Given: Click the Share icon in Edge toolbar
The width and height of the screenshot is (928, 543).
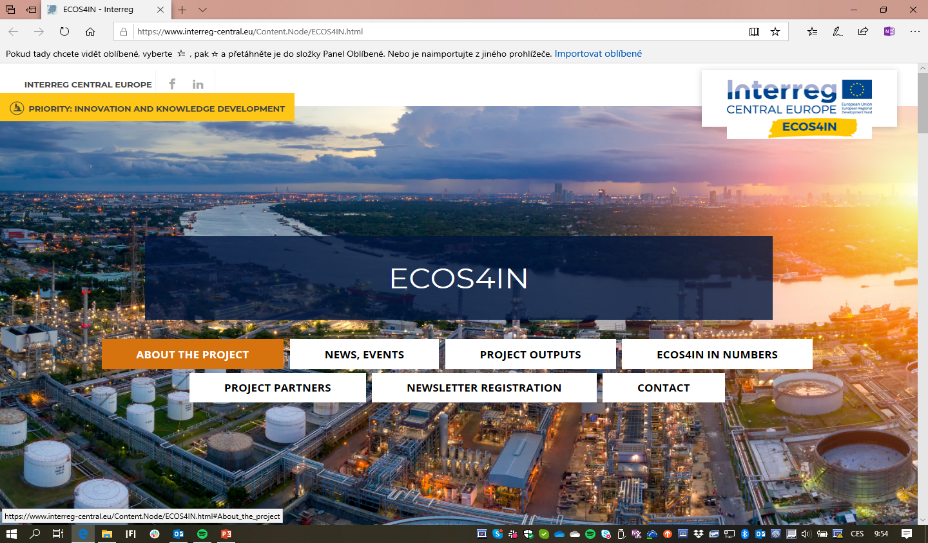Looking at the screenshot, I should [862, 31].
